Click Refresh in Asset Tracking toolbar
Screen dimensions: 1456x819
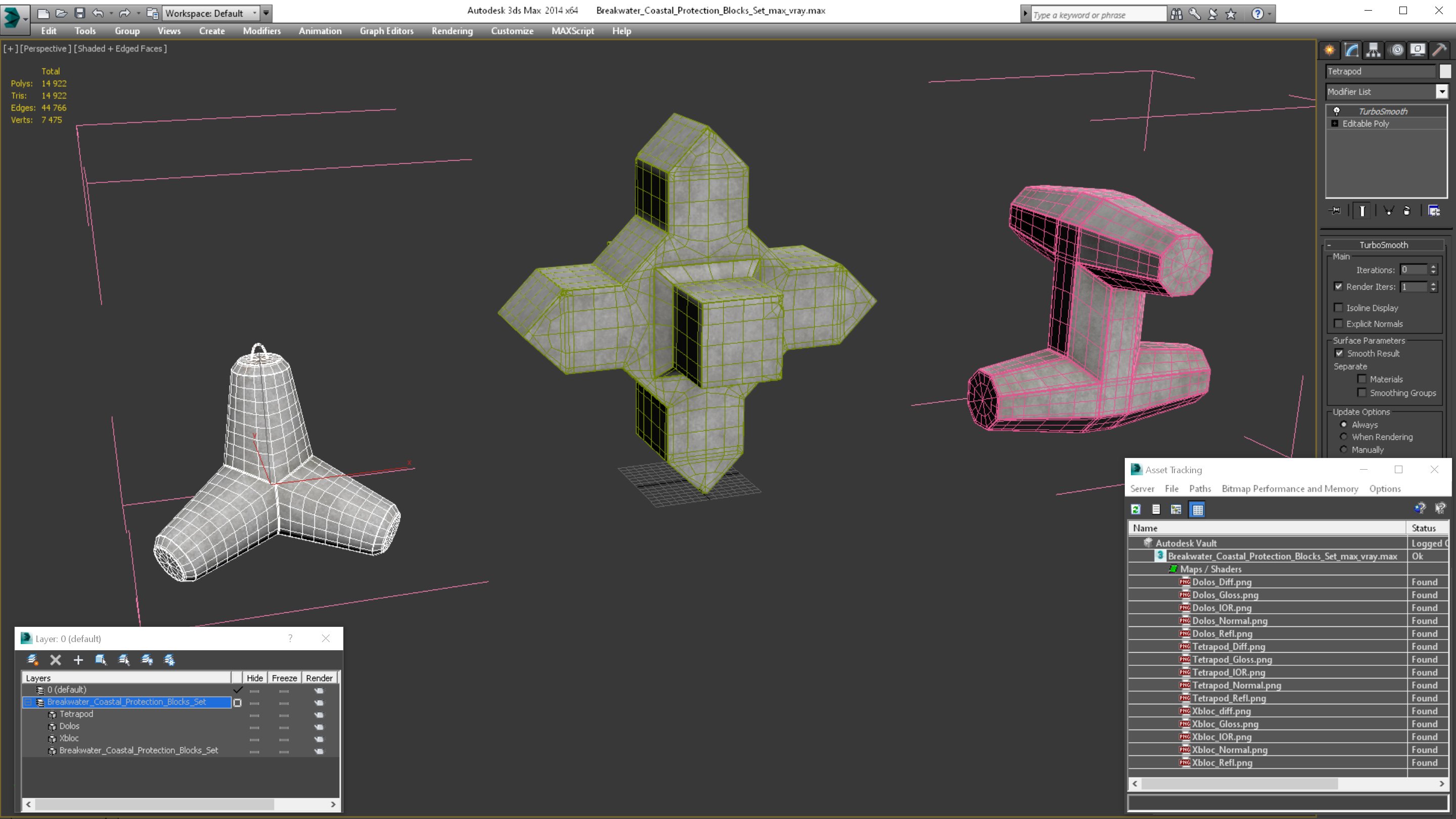point(1135,509)
